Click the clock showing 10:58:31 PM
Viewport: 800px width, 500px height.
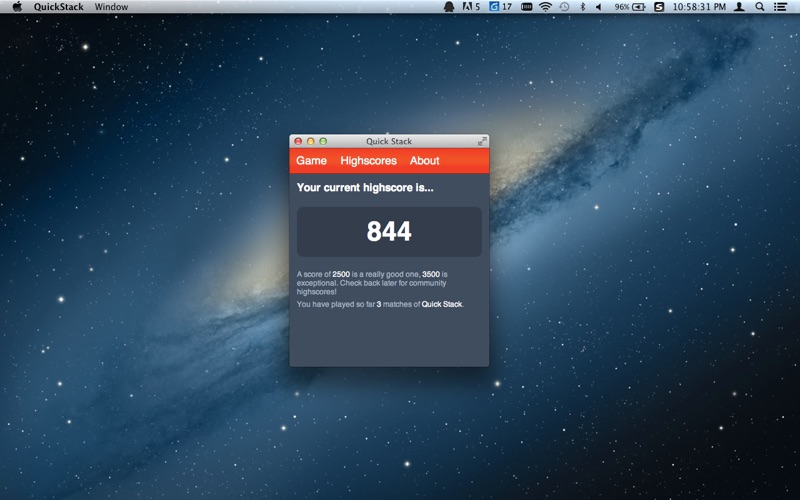(699, 7)
